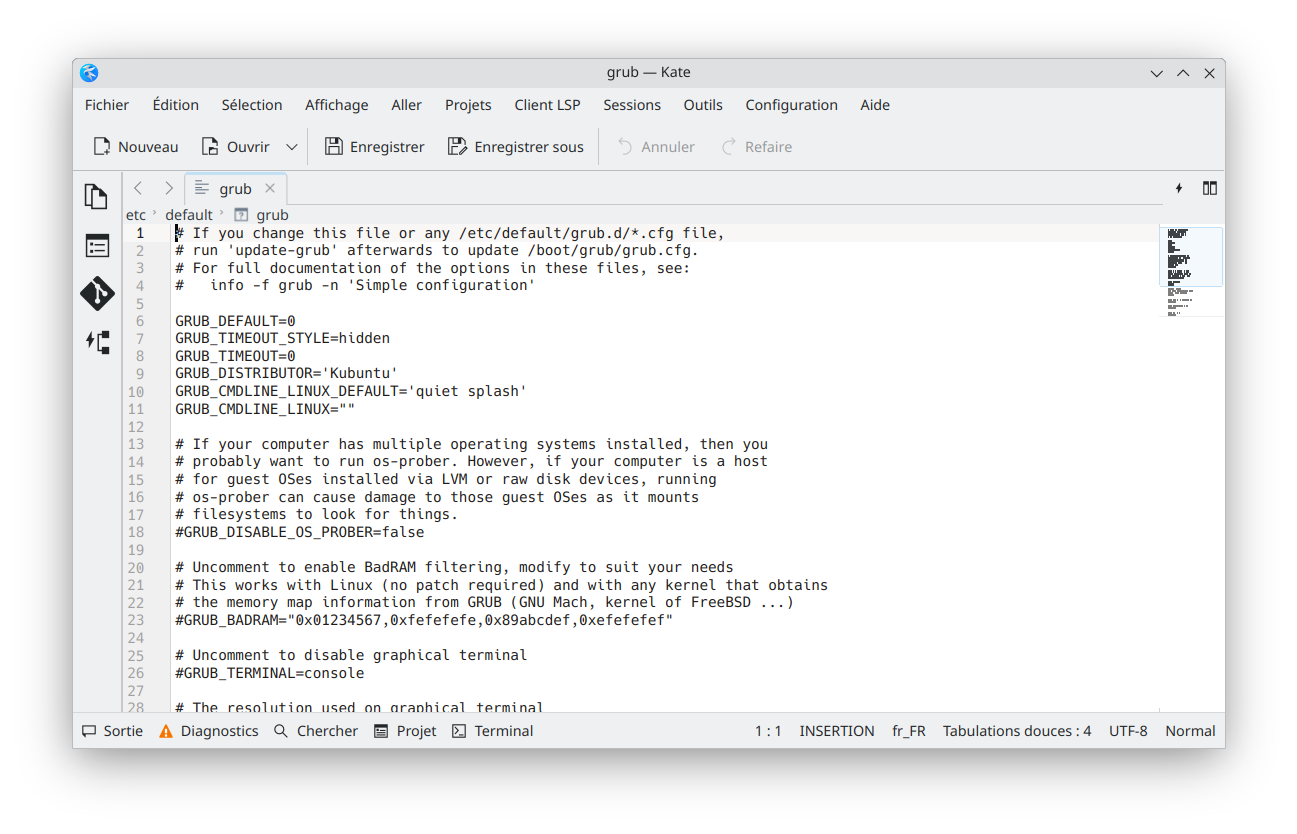Click text GRUB_DISTRIBUTOR='Kubuntu'
The height and width of the screenshot is (834, 1297).
coord(287,373)
